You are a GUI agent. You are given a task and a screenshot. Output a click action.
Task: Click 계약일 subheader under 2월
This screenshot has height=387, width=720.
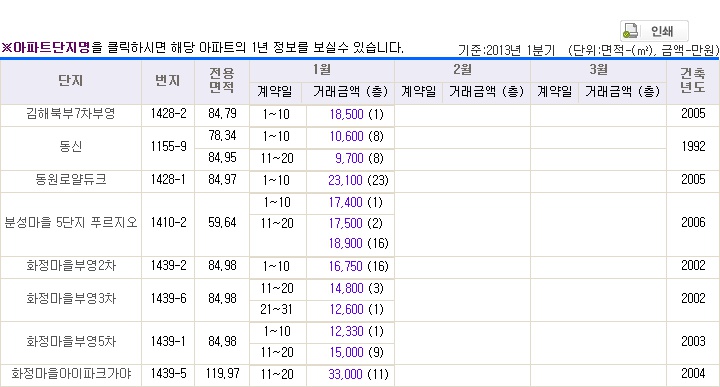(x=418, y=92)
